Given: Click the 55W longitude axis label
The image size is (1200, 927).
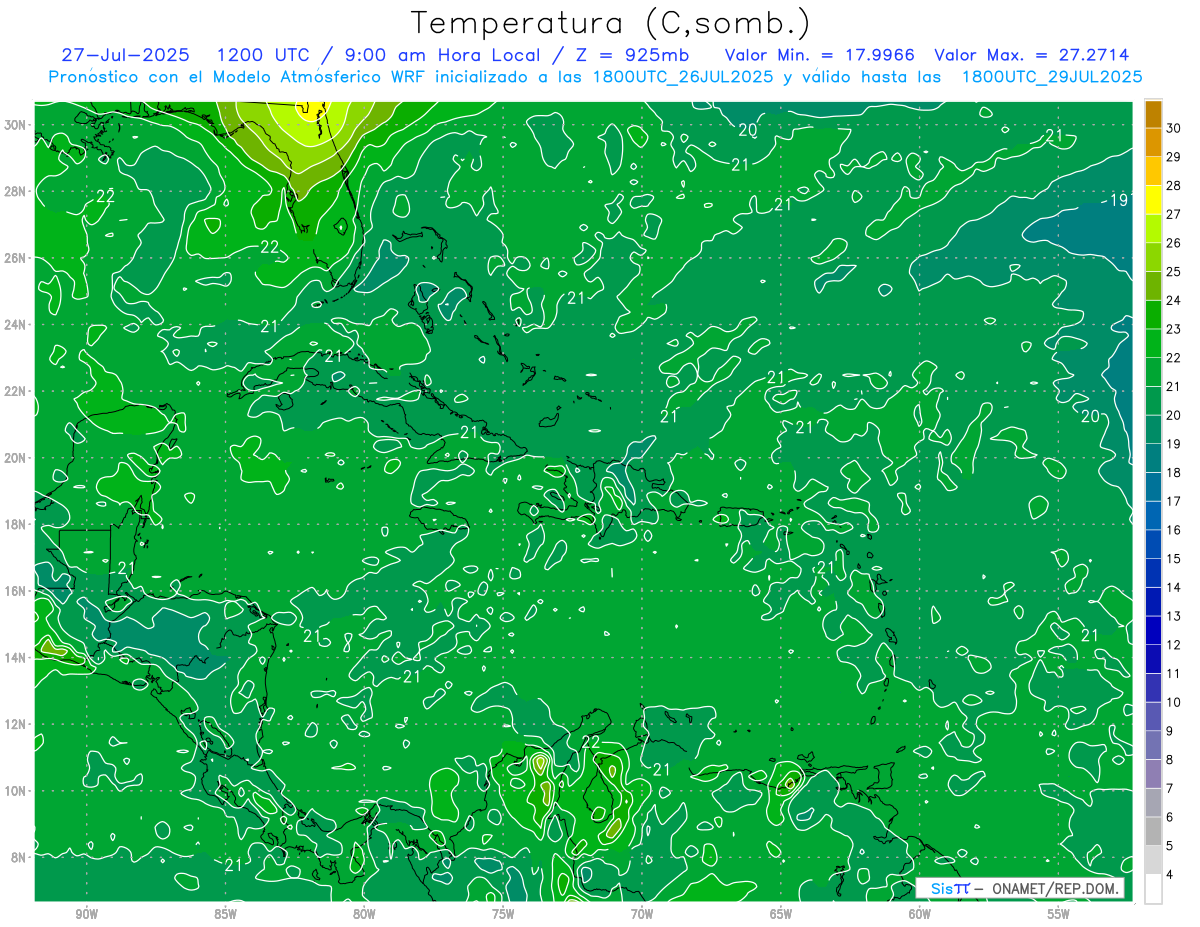Looking at the screenshot, I should (x=1059, y=914).
